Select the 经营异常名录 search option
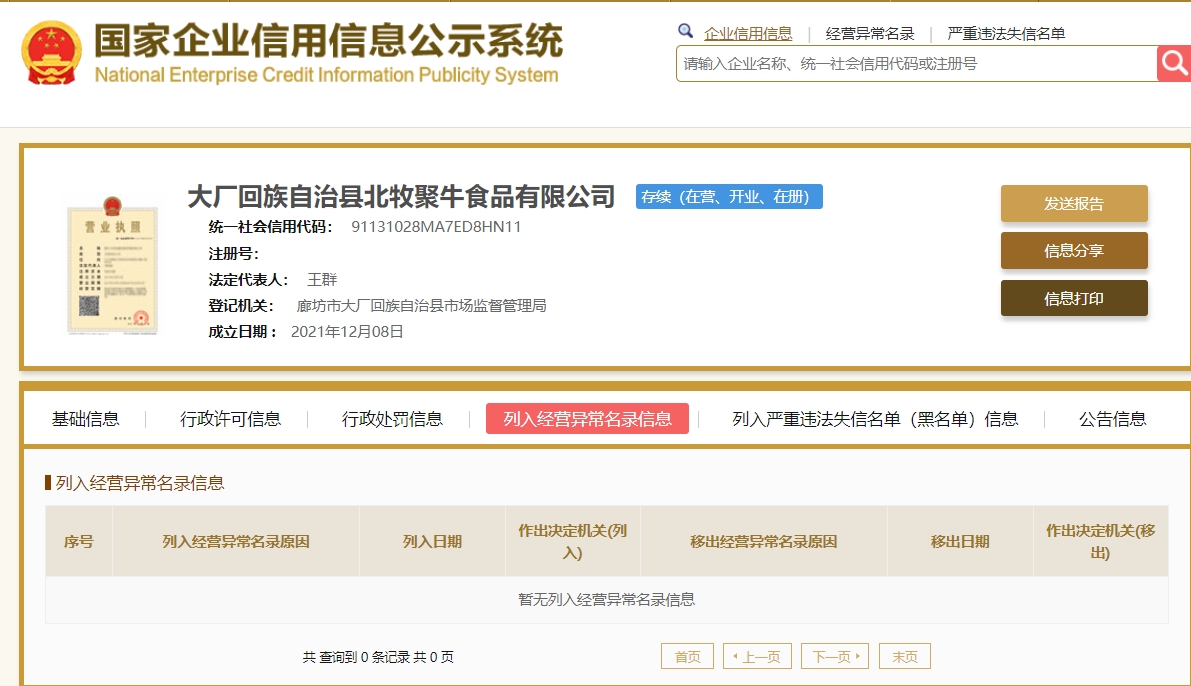Screen dimensions: 1191x686 [870, 33]
